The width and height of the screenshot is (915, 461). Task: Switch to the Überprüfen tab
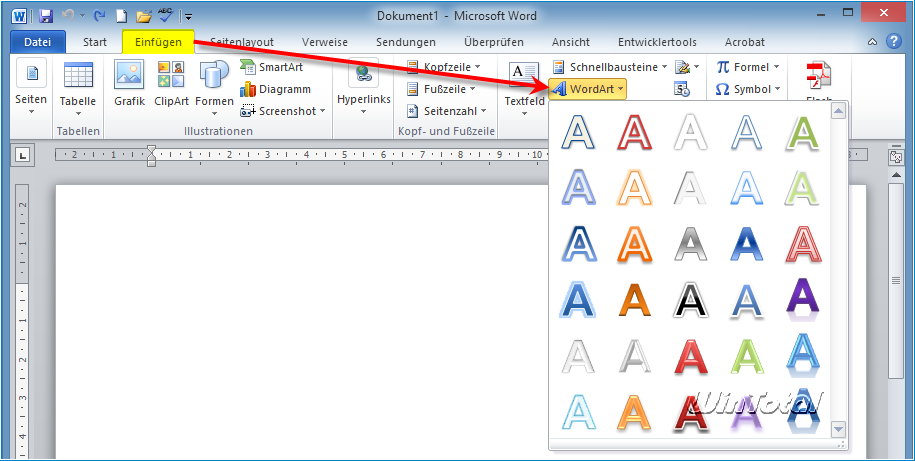pyautogui.click(x=494, y=42)
